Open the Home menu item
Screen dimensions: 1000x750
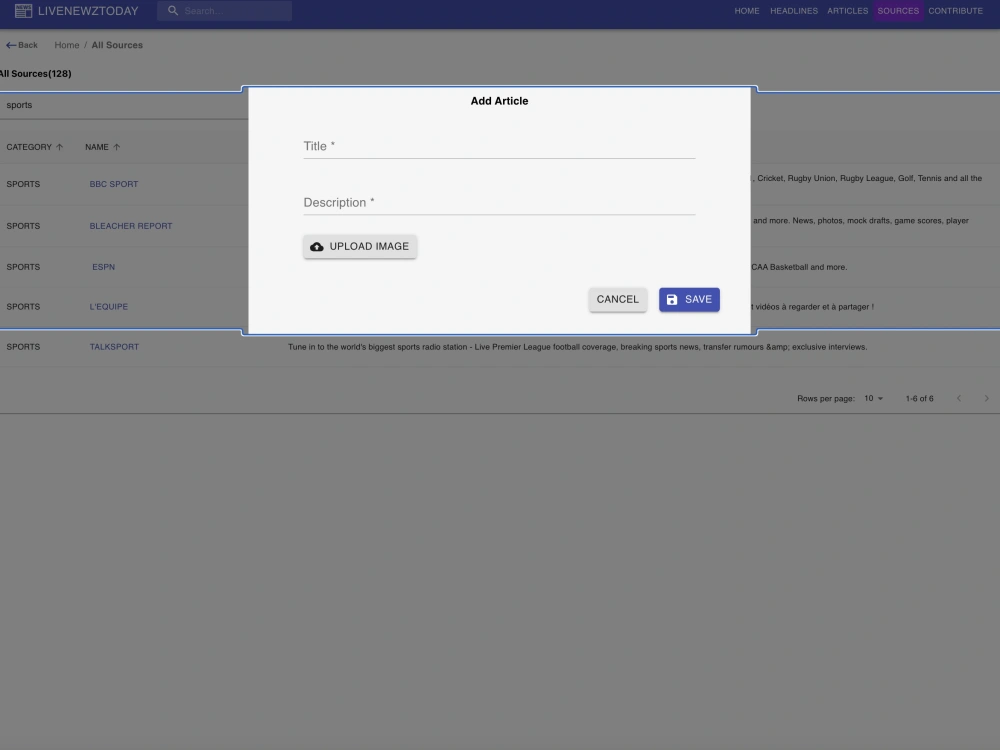747,11
